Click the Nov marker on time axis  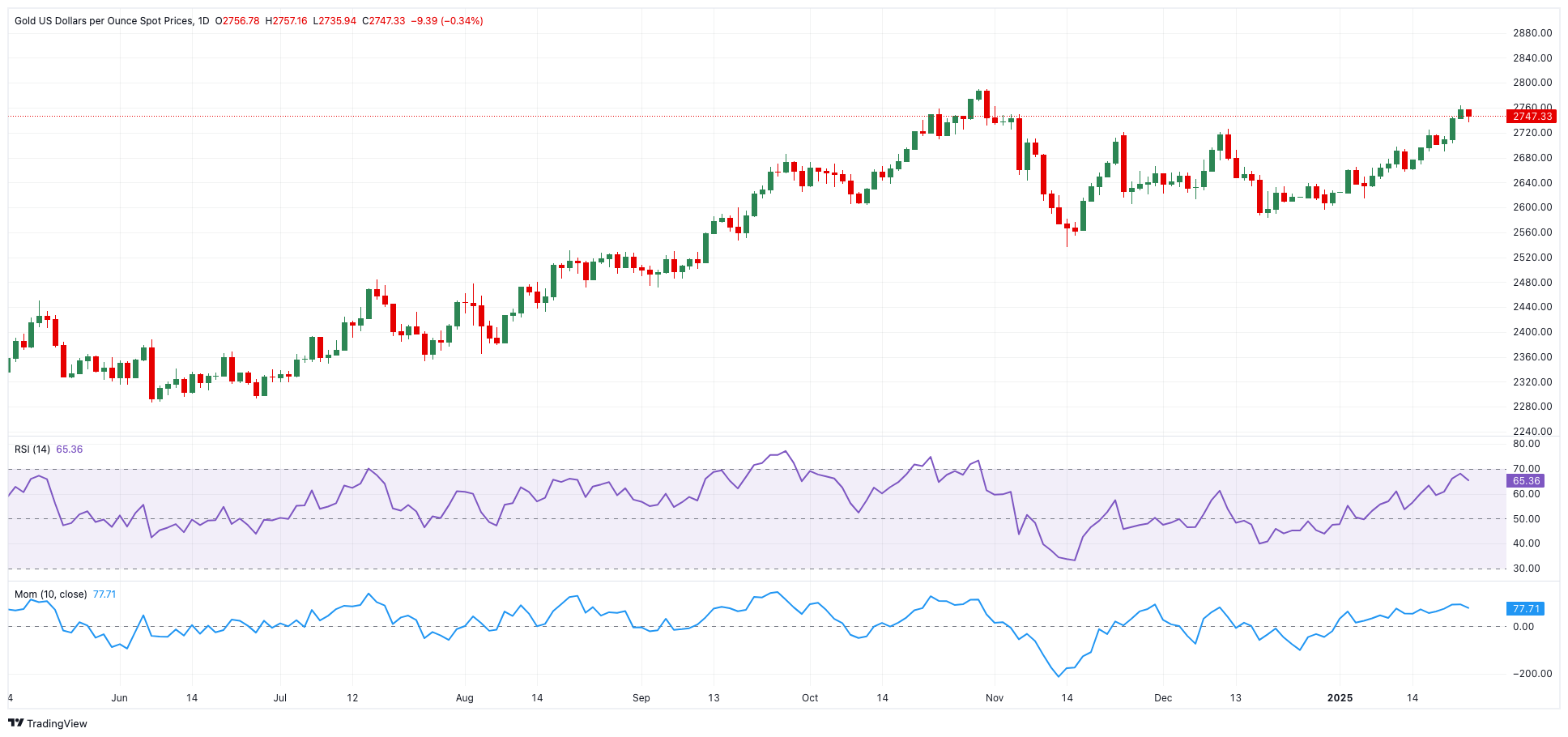point(995,698)
